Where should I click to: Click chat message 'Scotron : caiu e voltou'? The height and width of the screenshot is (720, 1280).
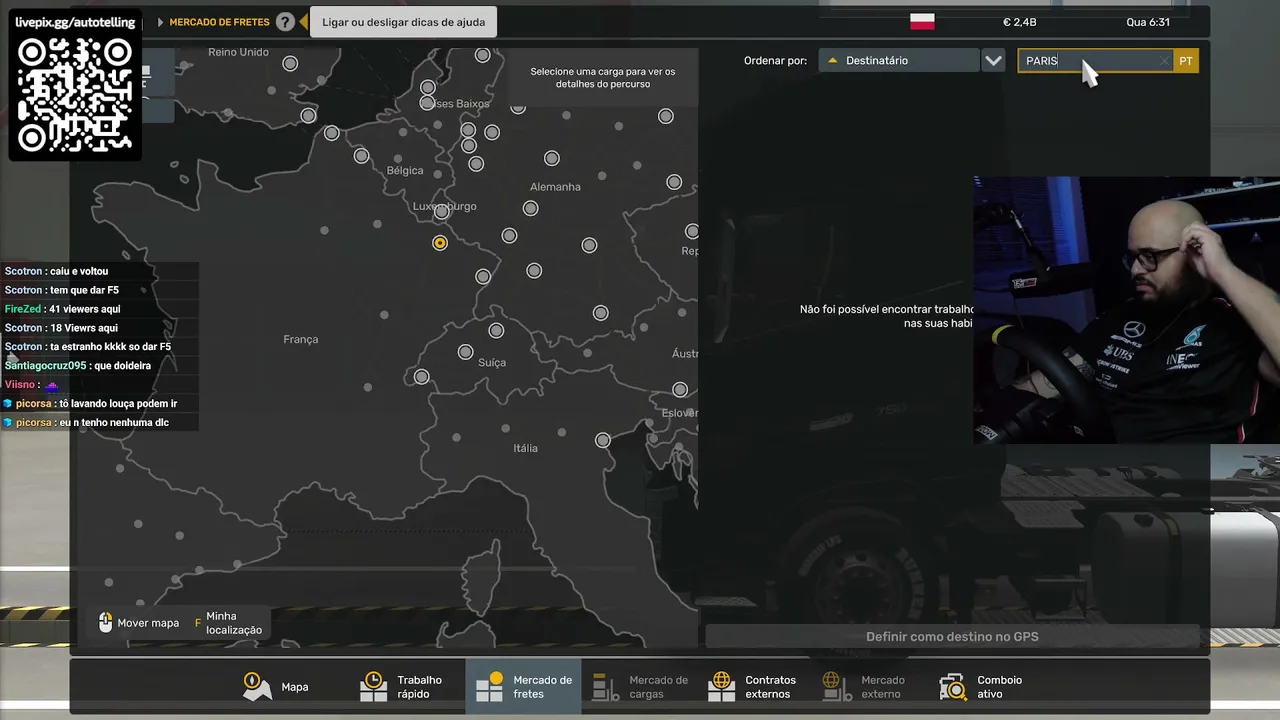[x=56, y=271]
